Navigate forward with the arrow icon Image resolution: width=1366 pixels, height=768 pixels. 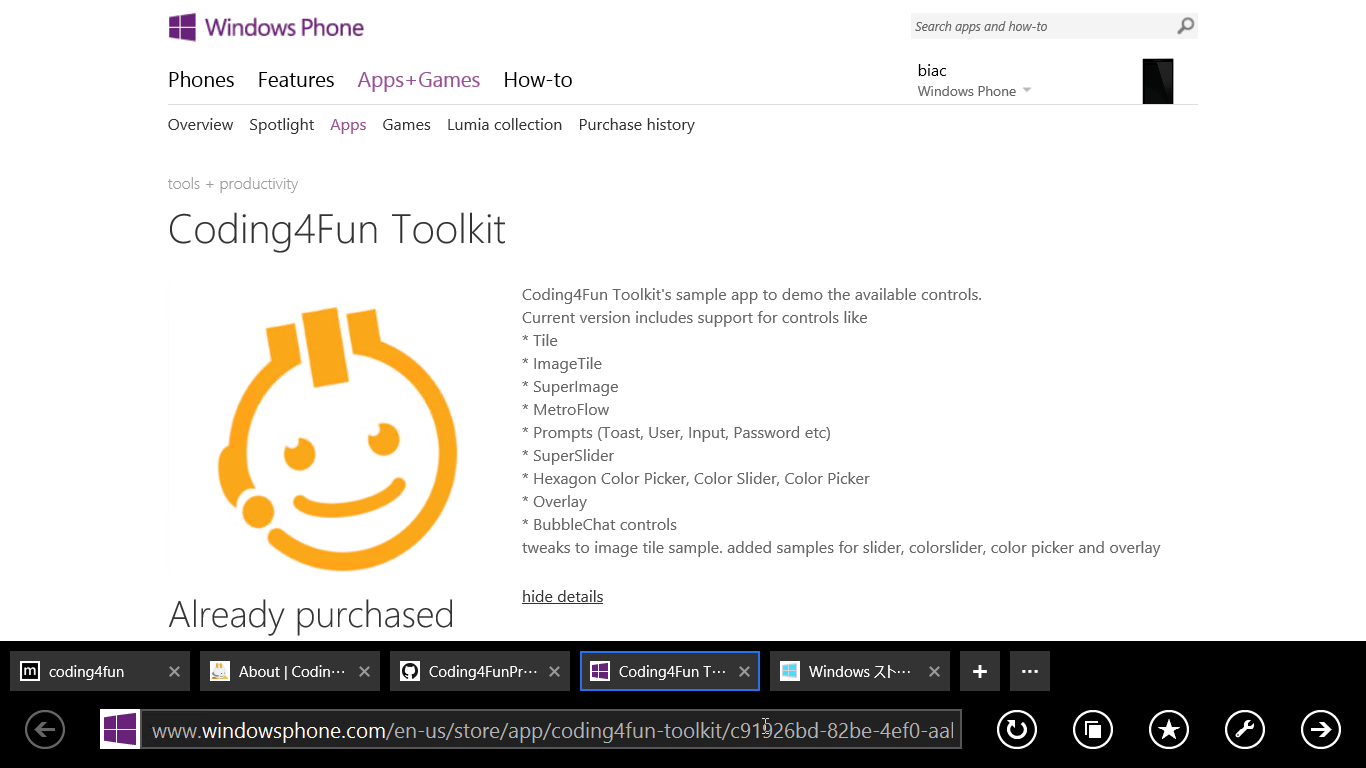[x=1320, y=730]
